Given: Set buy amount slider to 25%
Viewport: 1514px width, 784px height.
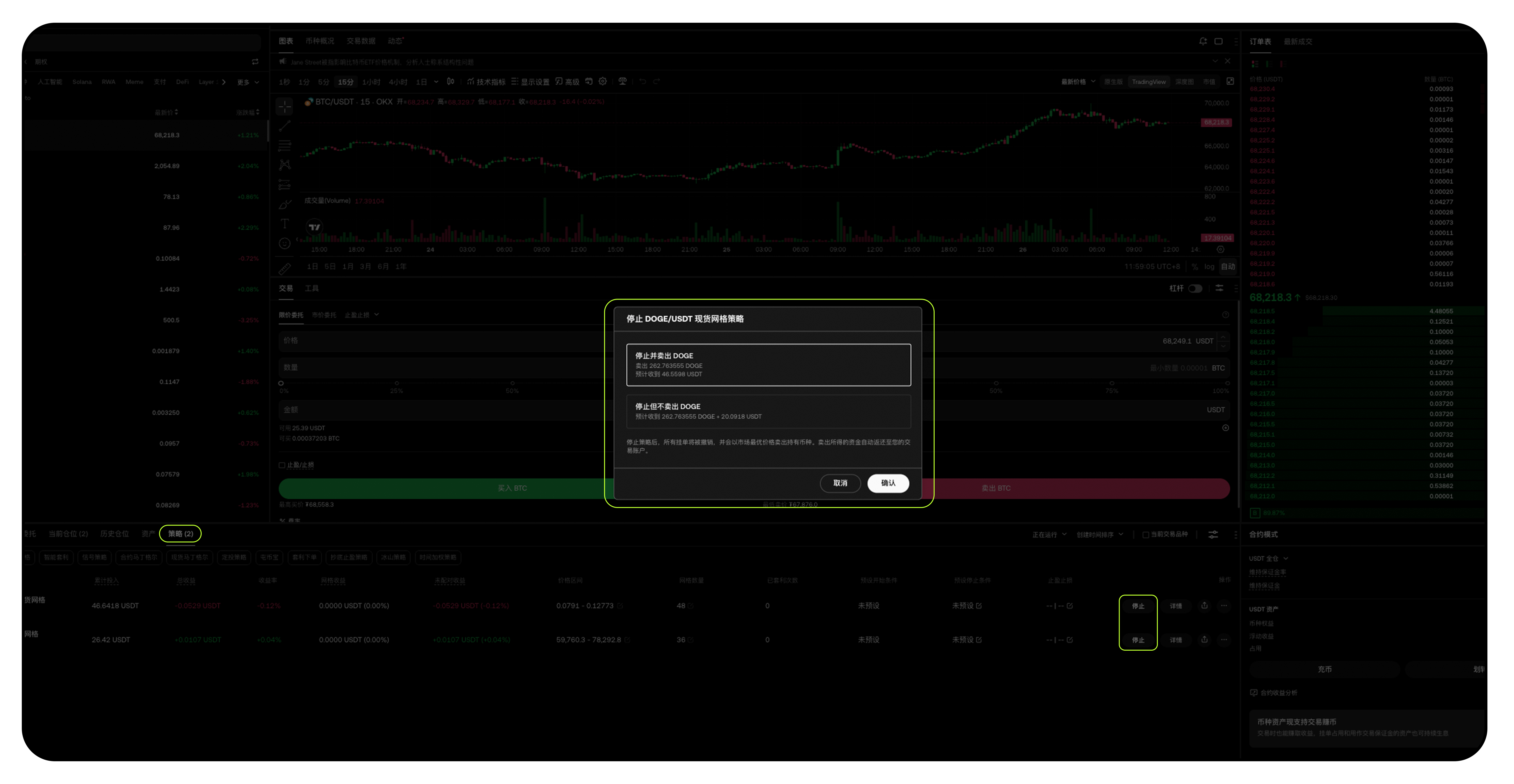Looking at the screenshot, I should point(397,384).
